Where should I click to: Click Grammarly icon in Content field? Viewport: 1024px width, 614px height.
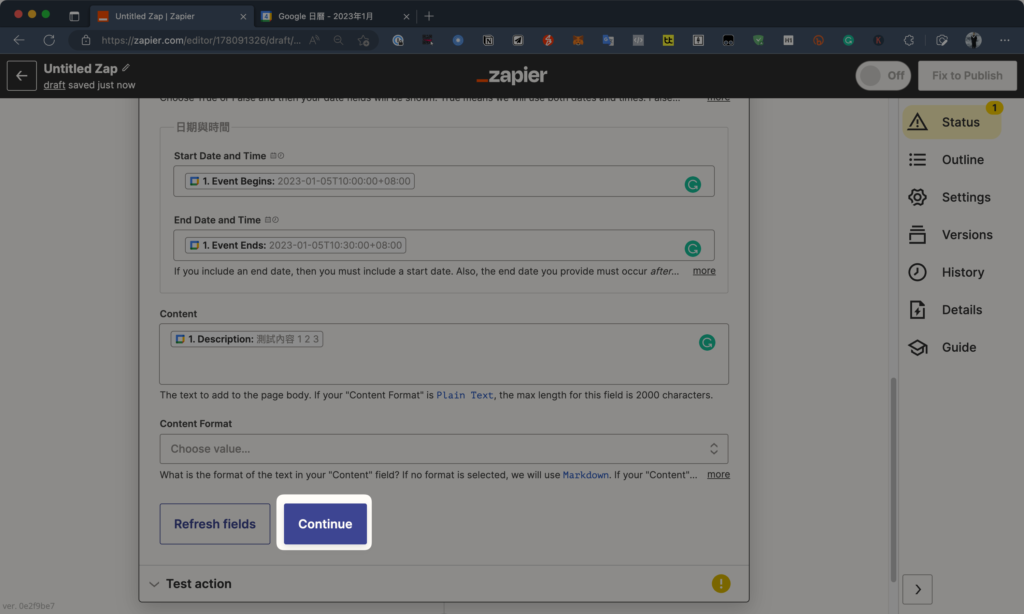[707, 342]
